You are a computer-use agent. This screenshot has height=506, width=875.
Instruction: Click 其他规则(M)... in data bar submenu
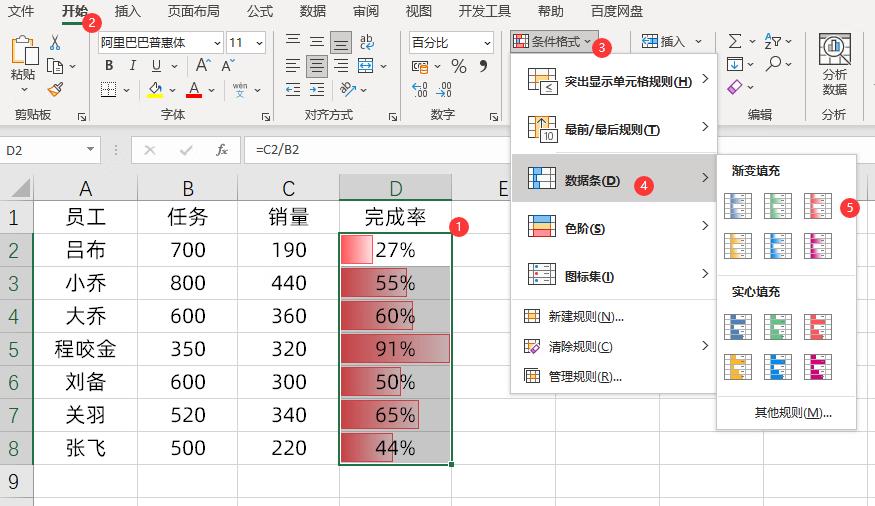[x=793, y=413]
